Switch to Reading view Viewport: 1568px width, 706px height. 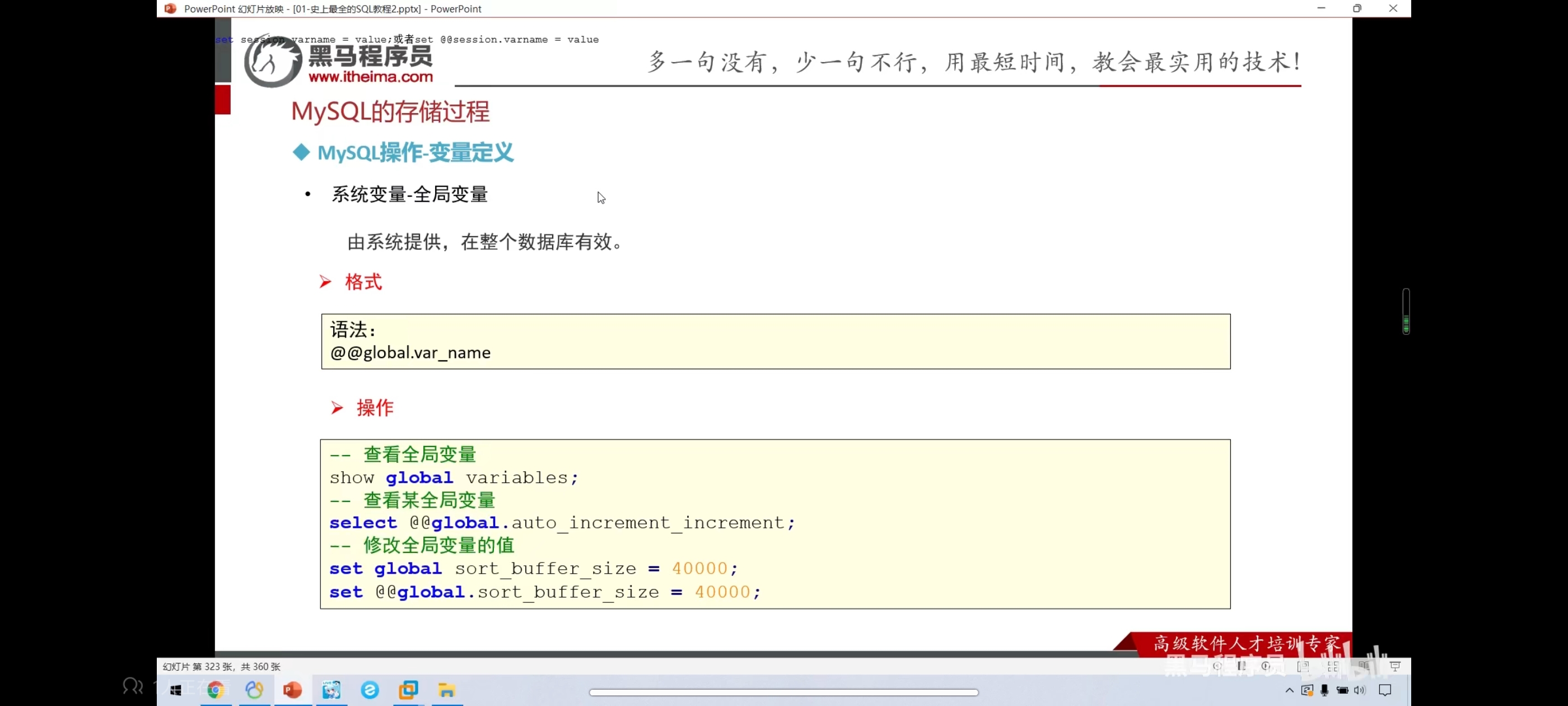[x=1364, y=666]
